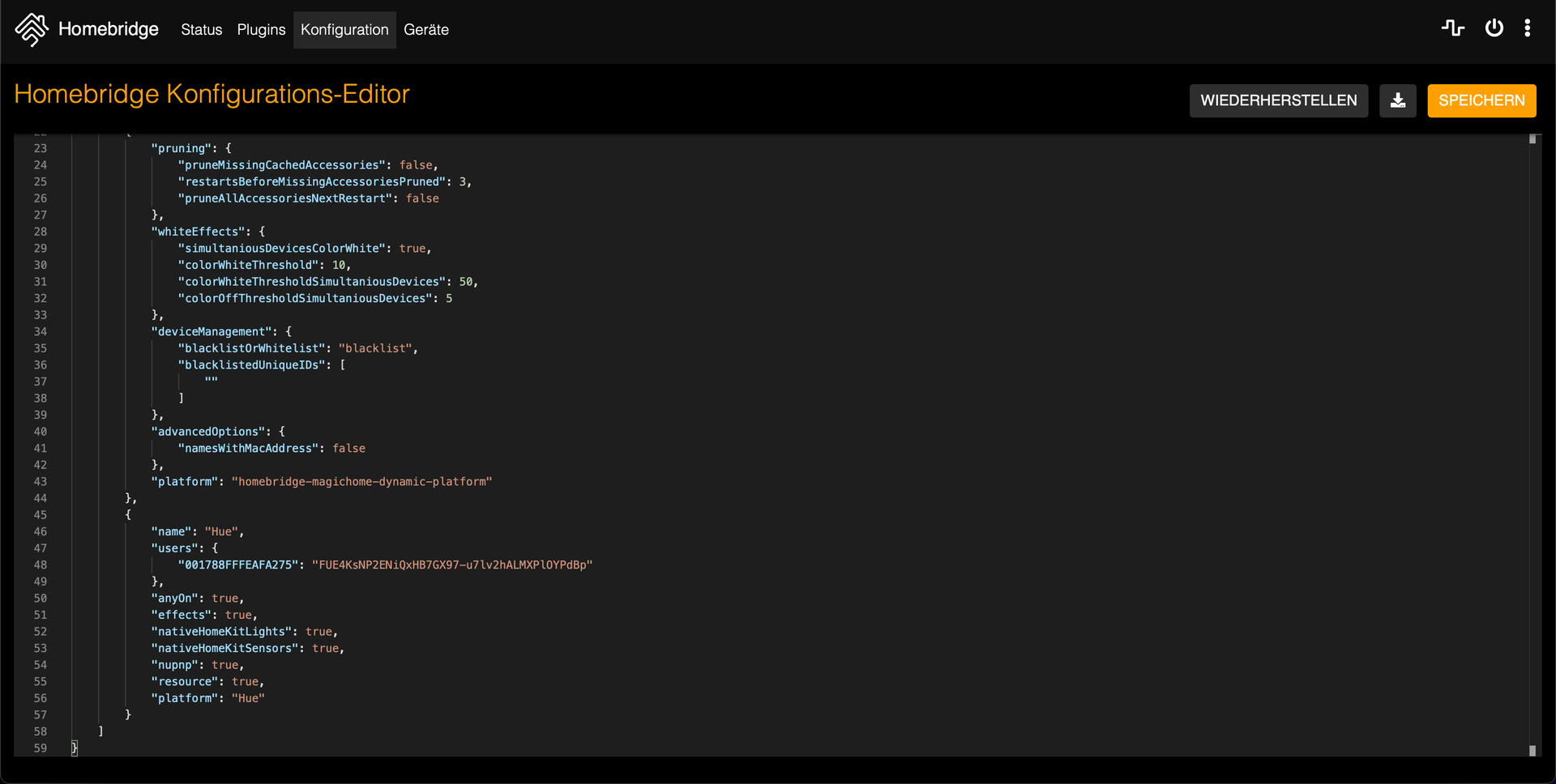Image resolution: width=1556 pixels, height=784 pixels.
Task: Switch to the Geräte tab
Action: tap(425, 30)
